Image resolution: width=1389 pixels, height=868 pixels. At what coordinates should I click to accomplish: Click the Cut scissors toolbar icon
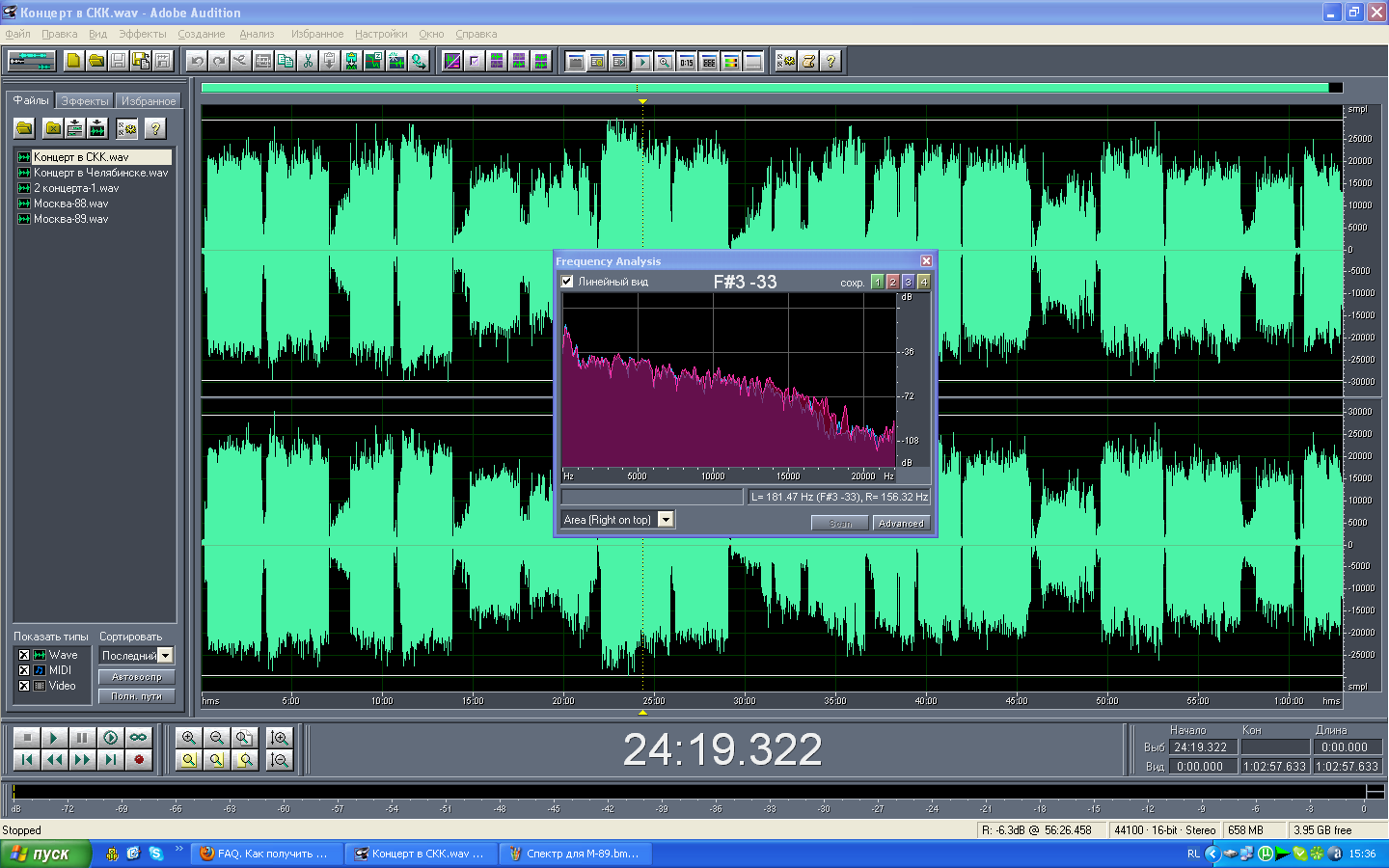coord(308,61)
